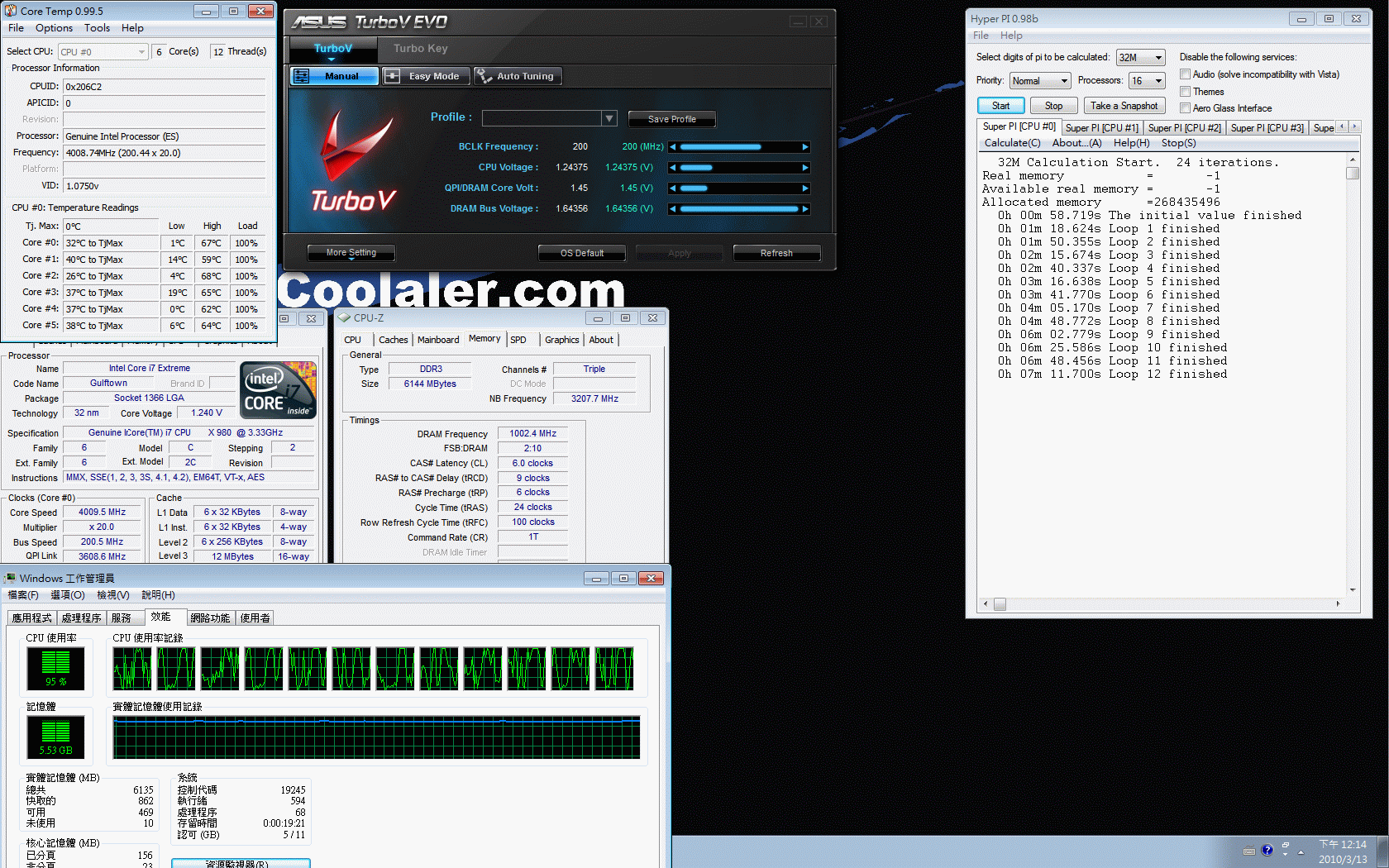Click Super PI horizontal scrollbar thumb

[1000, 604]
